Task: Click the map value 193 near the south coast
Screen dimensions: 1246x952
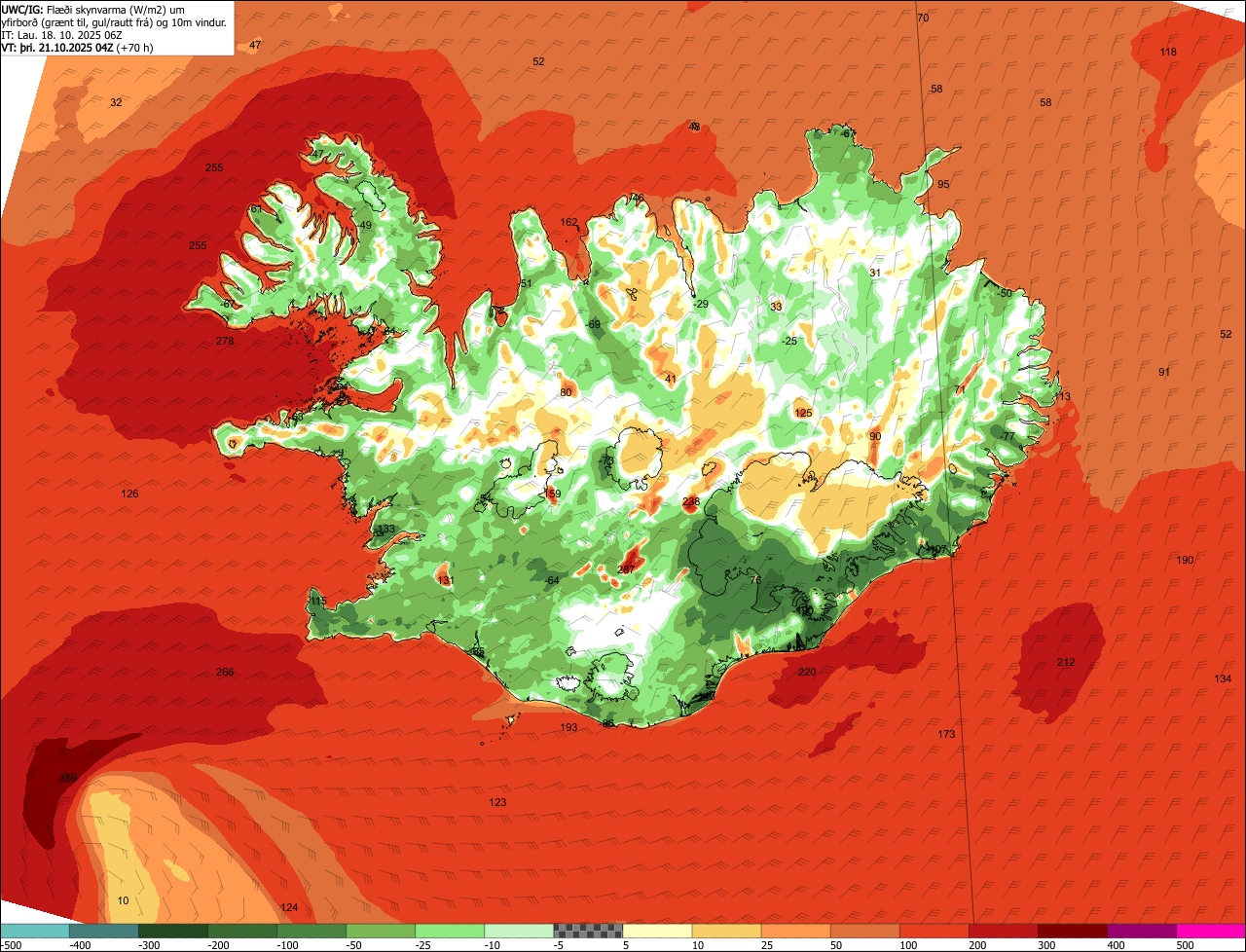Action: (x=568, y=727)
